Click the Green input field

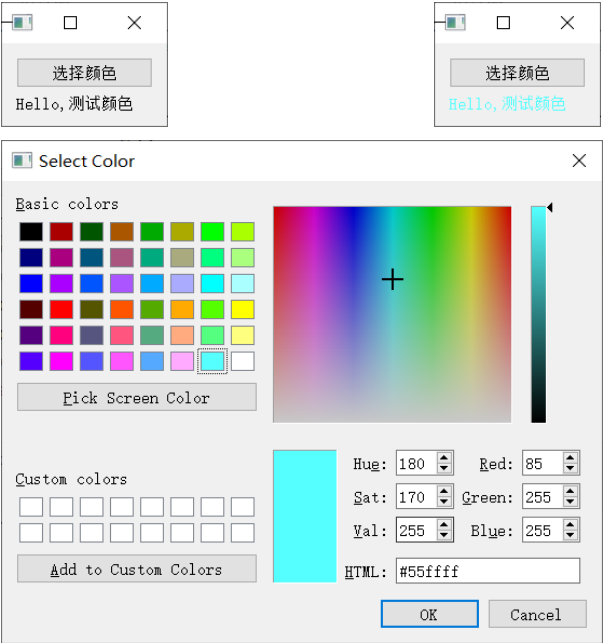click(543, 497)
